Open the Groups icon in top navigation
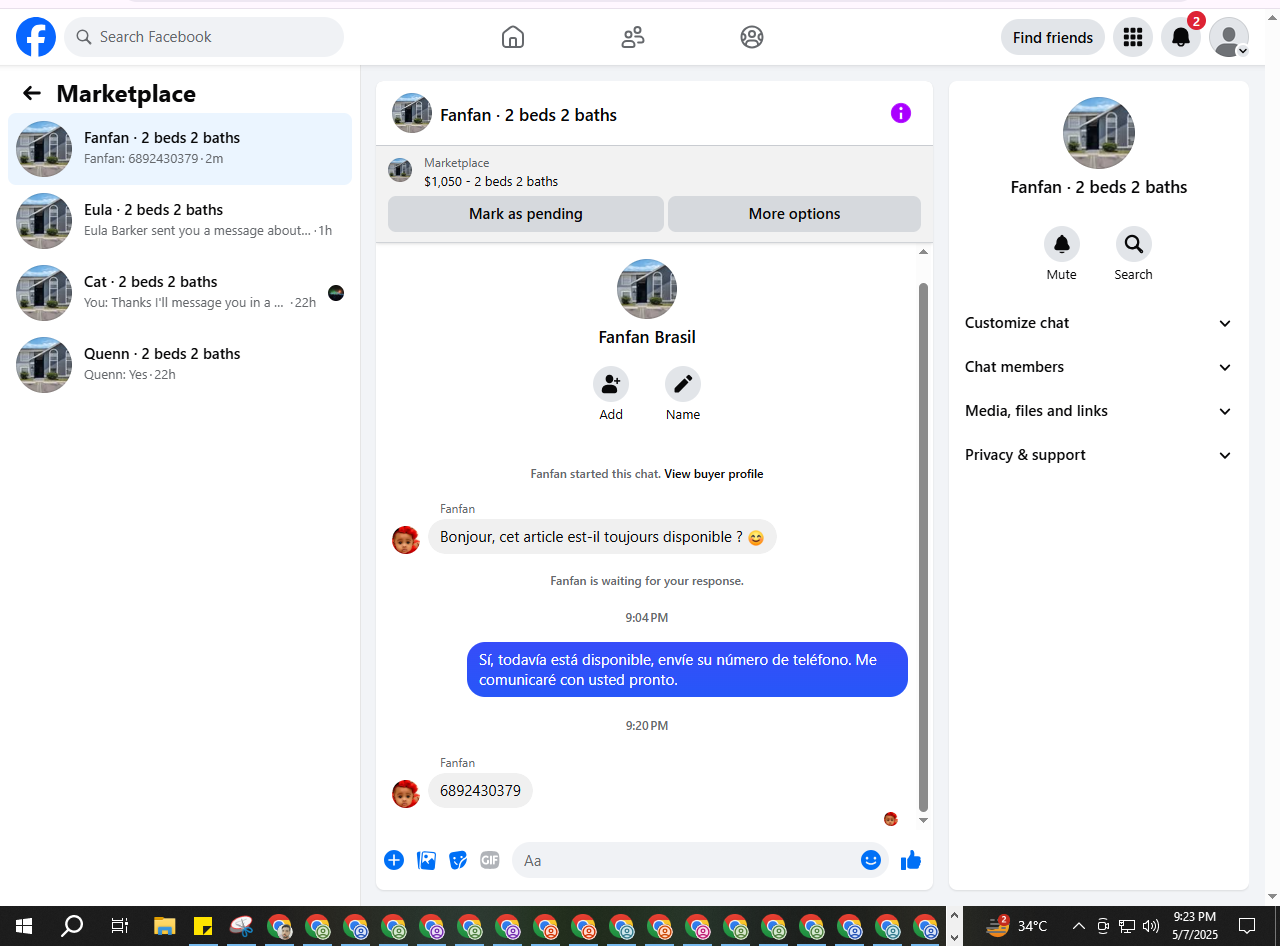 pyautogui.click(x=752, y=37)
